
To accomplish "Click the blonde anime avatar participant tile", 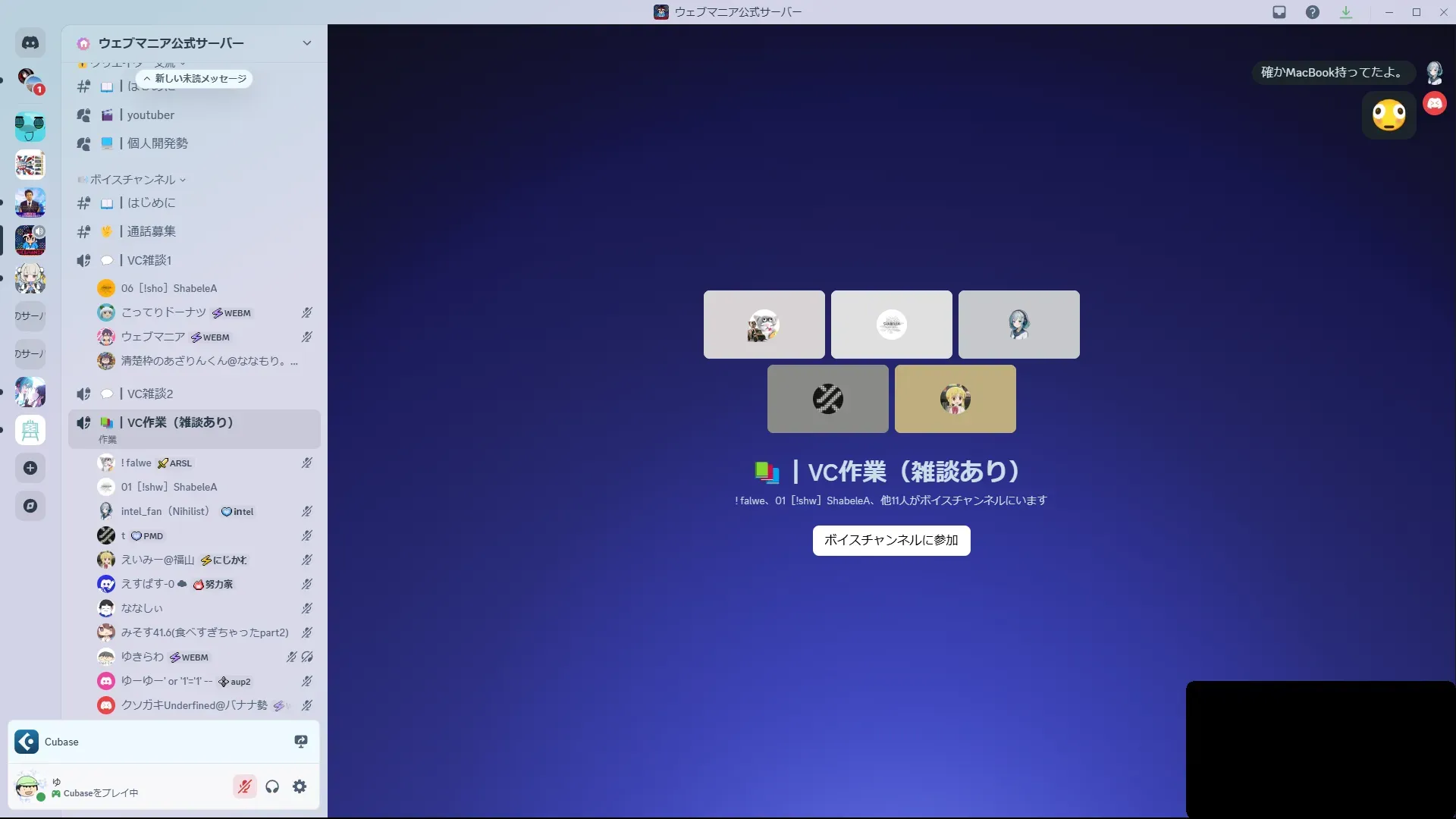I will click(x=955, y=399).
